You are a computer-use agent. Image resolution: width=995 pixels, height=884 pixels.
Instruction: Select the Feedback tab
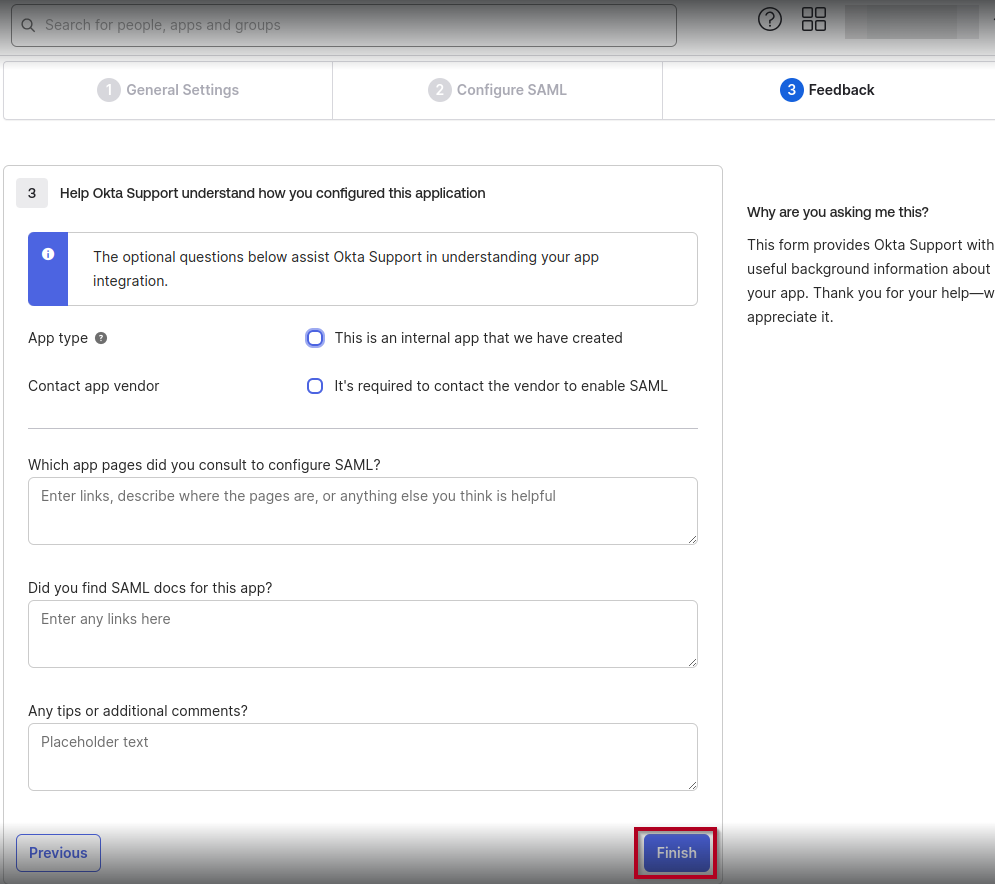click(828, 90)
